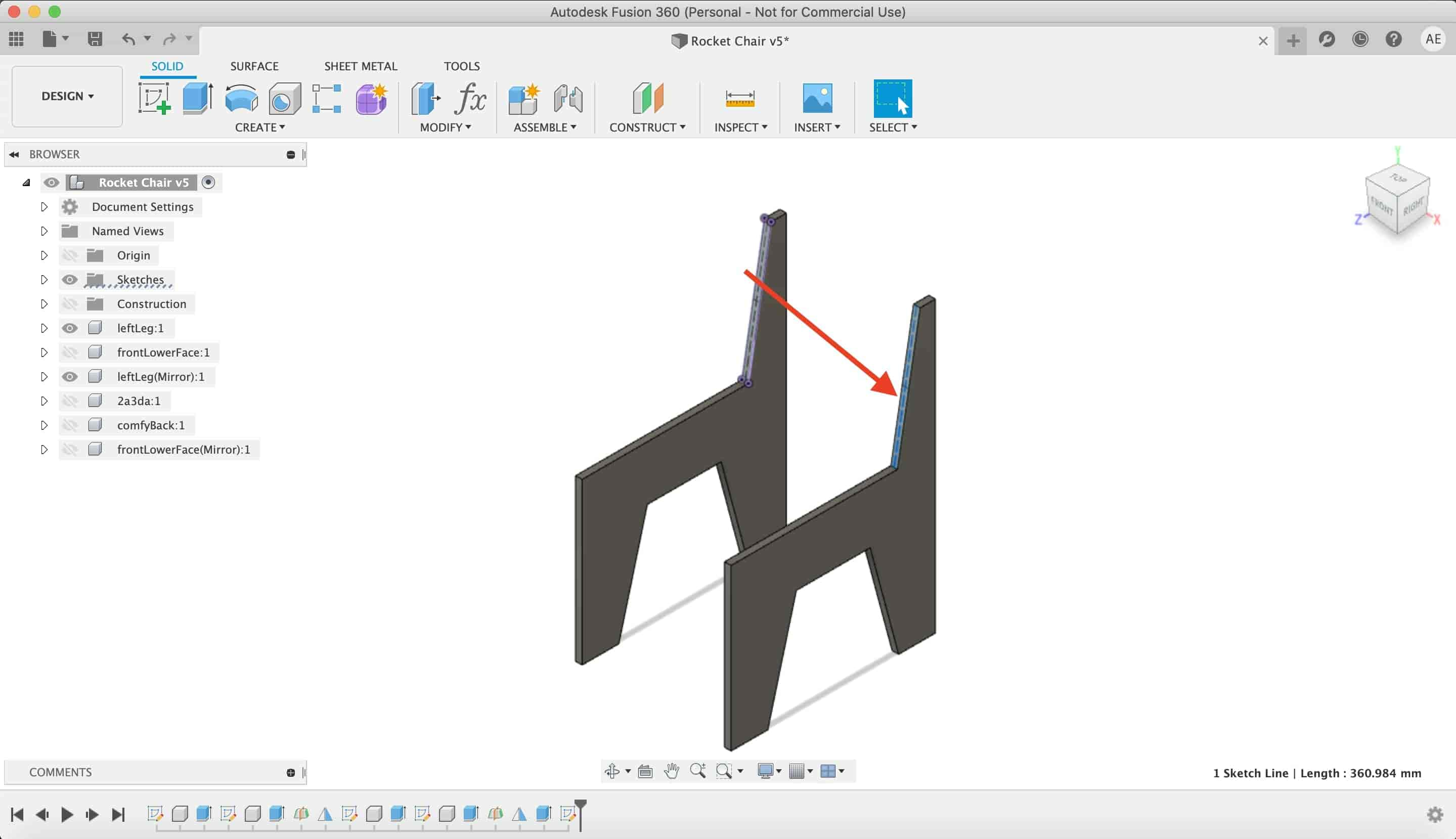Open the CONSTRUCT dropdown menu
Screen dimensions: 1456x839
(x=648, y=127)
